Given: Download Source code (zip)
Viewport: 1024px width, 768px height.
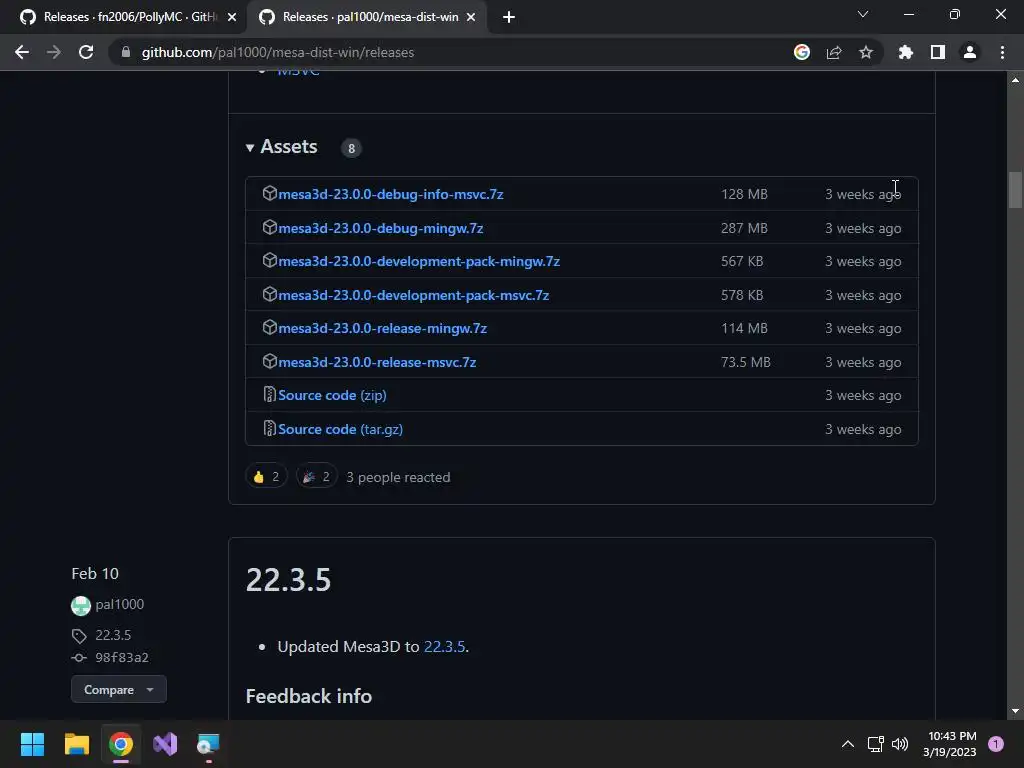Looking at the screenshot, I should pos(332,395).
